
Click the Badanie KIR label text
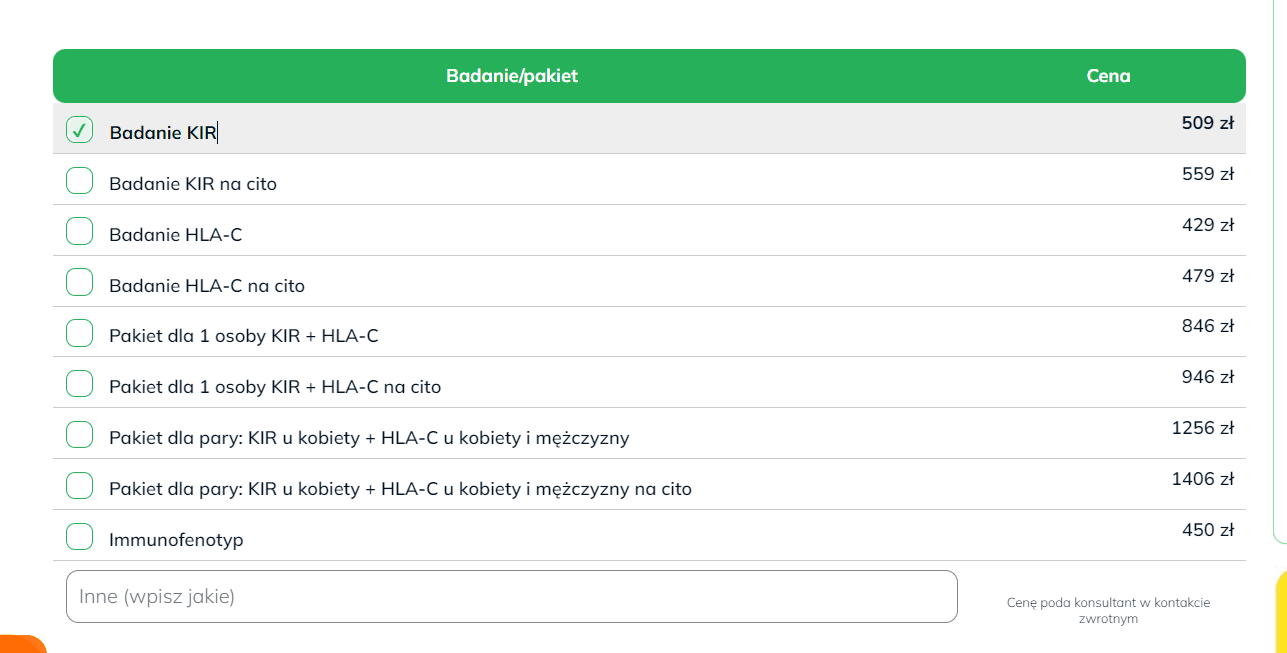[x=162, y=133]
